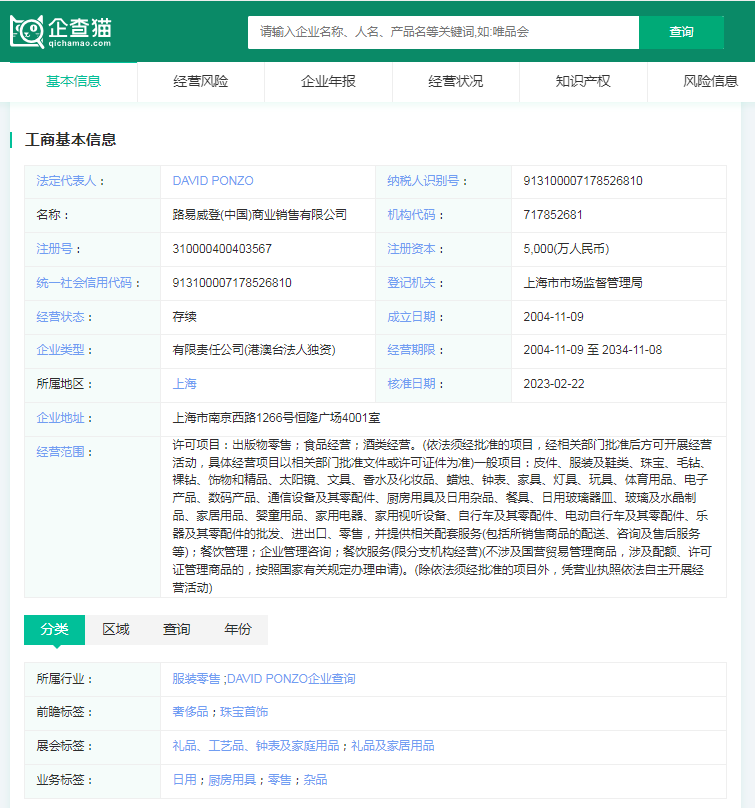This screenshot has width=755, height=808.
Task: Click the established date 2004-11-09
Action: (553, 317)
